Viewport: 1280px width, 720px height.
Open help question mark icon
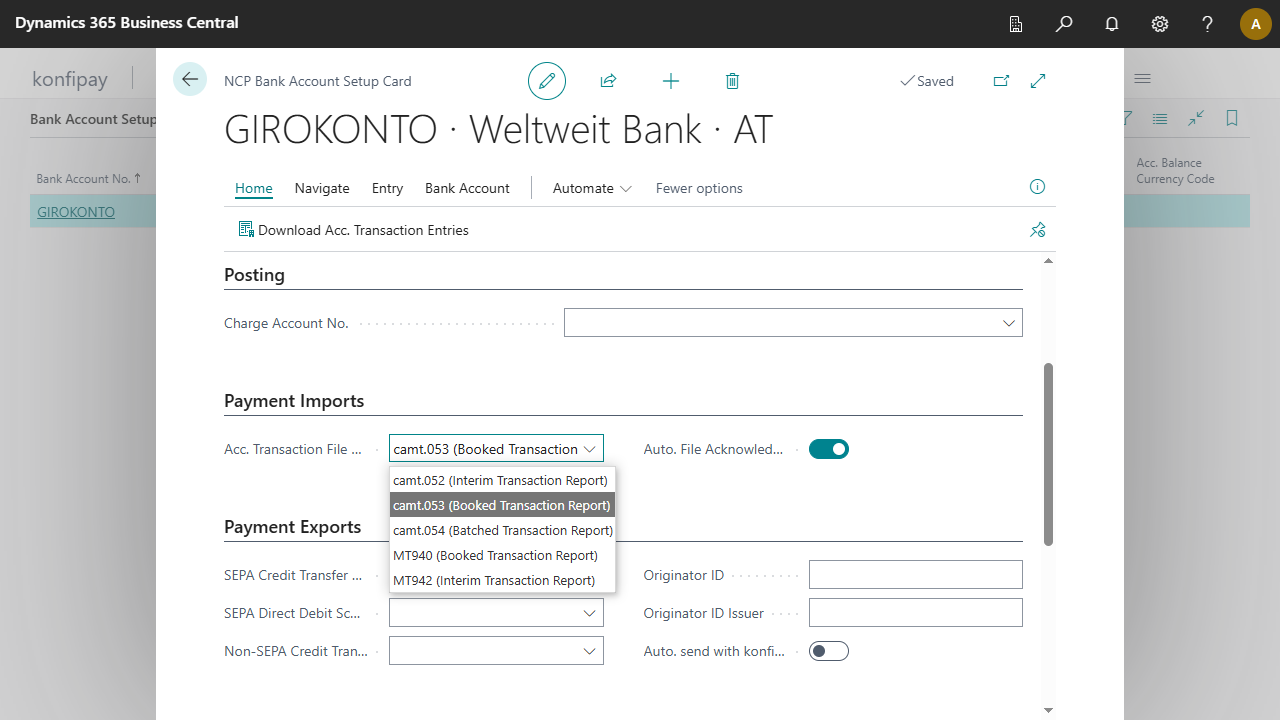pyautogui.click(x=1208, y=24)
